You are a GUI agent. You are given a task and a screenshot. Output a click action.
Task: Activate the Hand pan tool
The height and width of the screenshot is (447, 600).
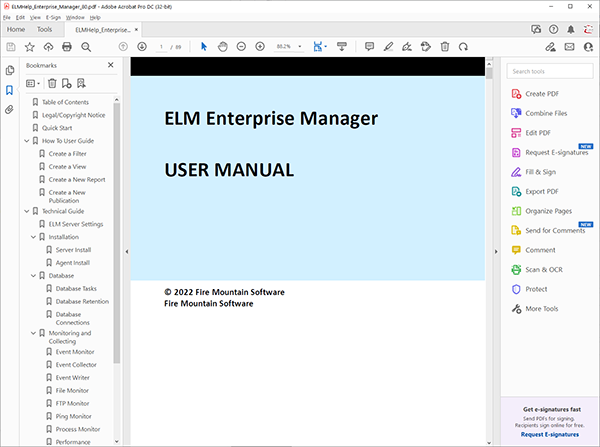223,47
